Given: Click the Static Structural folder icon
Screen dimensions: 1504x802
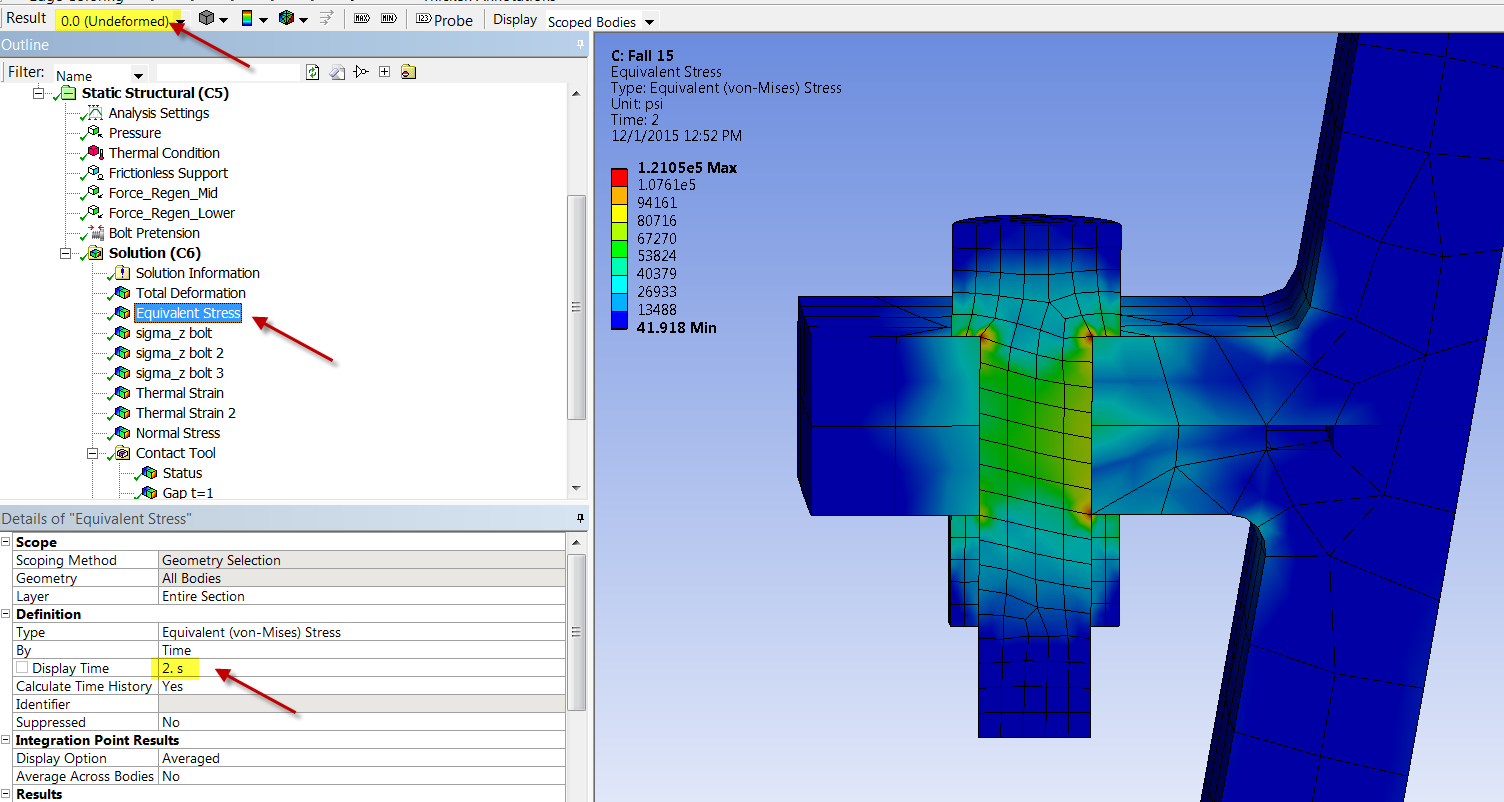Looking at the screenshot, I should pos(68,93).
